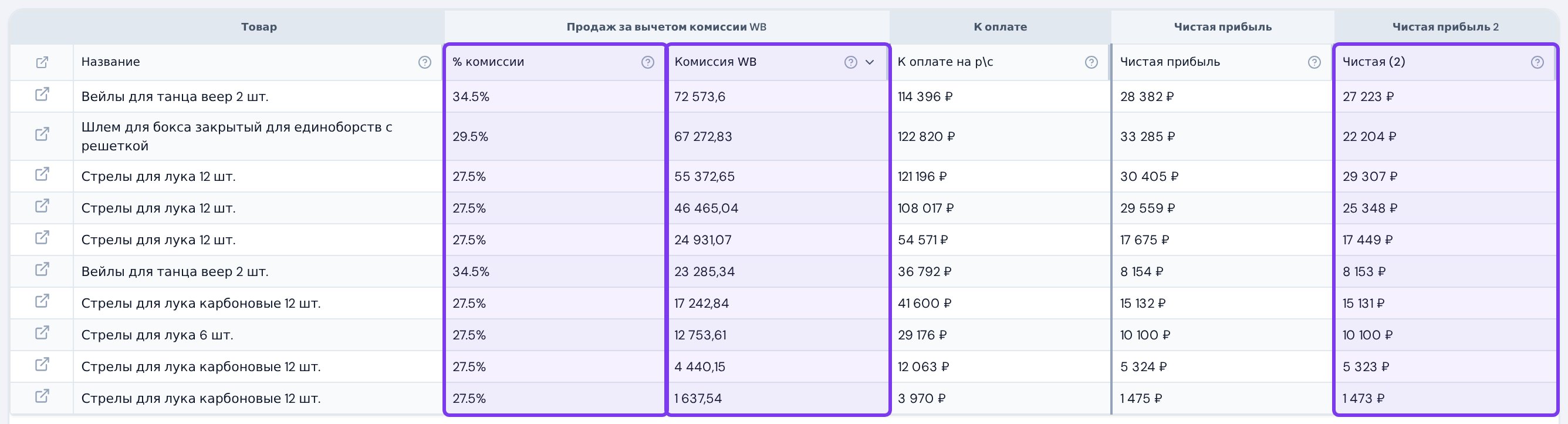1568x424 pixels.
Task: Click the К оплате на р\с column header
Action: [945, 62]
